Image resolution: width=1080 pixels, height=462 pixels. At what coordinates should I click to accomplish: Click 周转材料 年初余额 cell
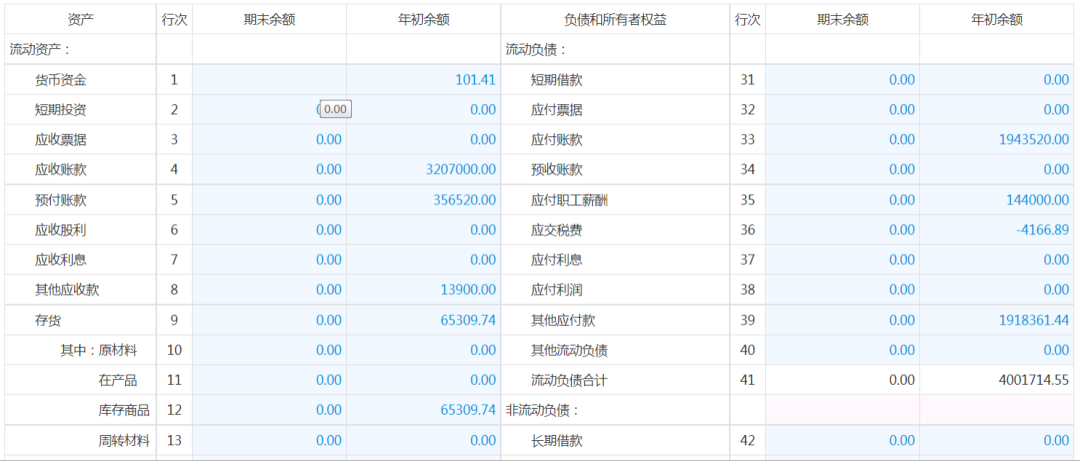click(x=423, y=440)
